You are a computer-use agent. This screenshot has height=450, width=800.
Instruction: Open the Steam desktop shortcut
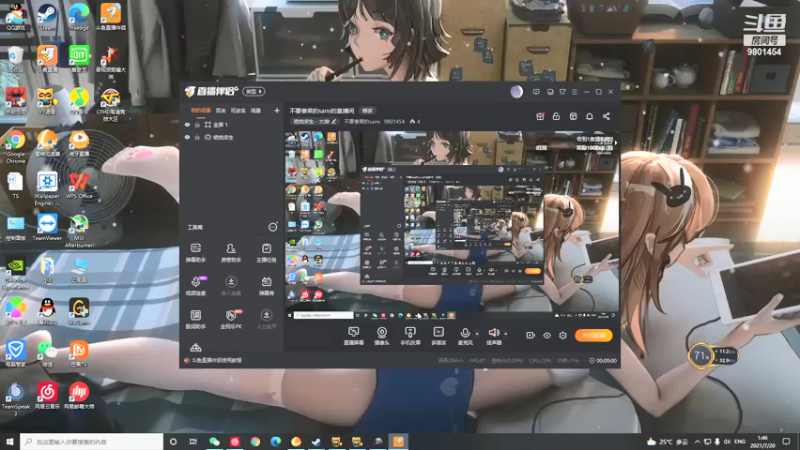click(47, 17)
